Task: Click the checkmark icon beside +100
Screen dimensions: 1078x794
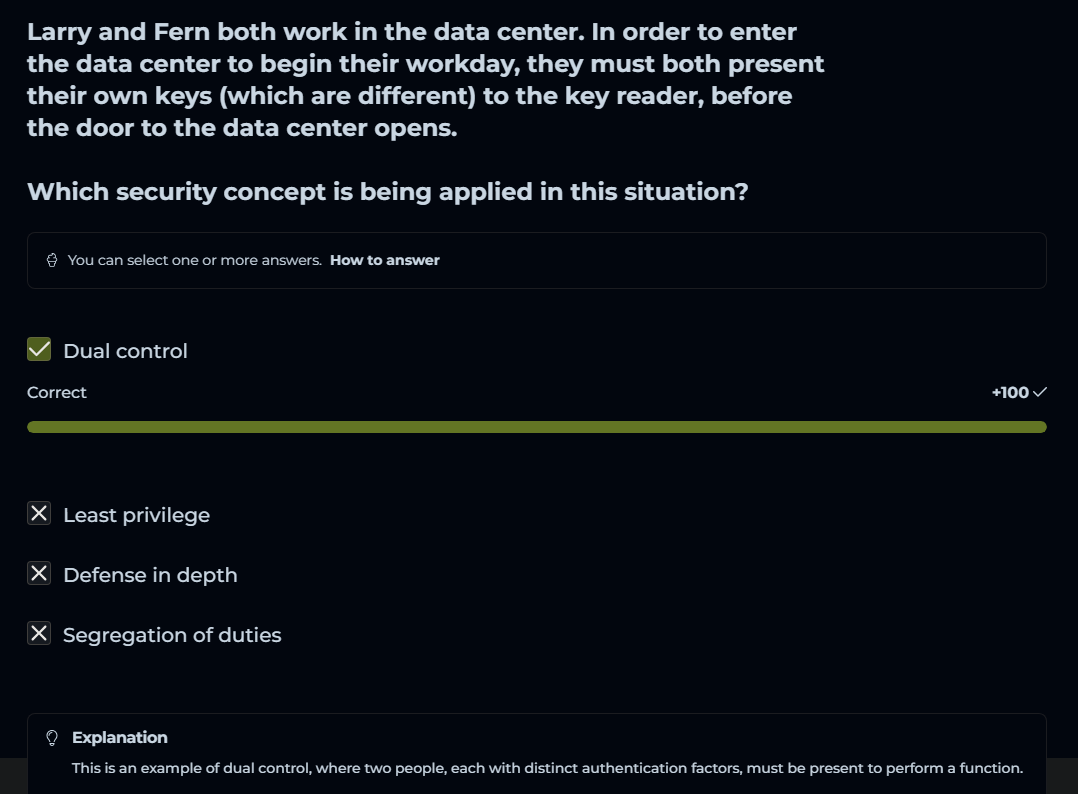Action: pyautogui.click(x=1040, y=392)
